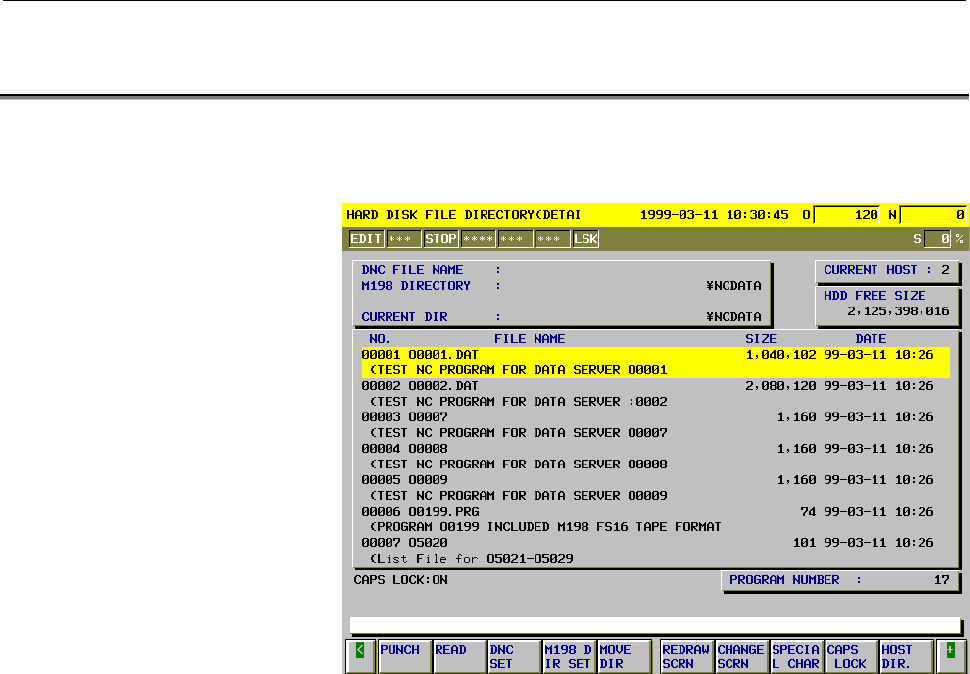Open the HOST DIR. soft key

[906, 656]
